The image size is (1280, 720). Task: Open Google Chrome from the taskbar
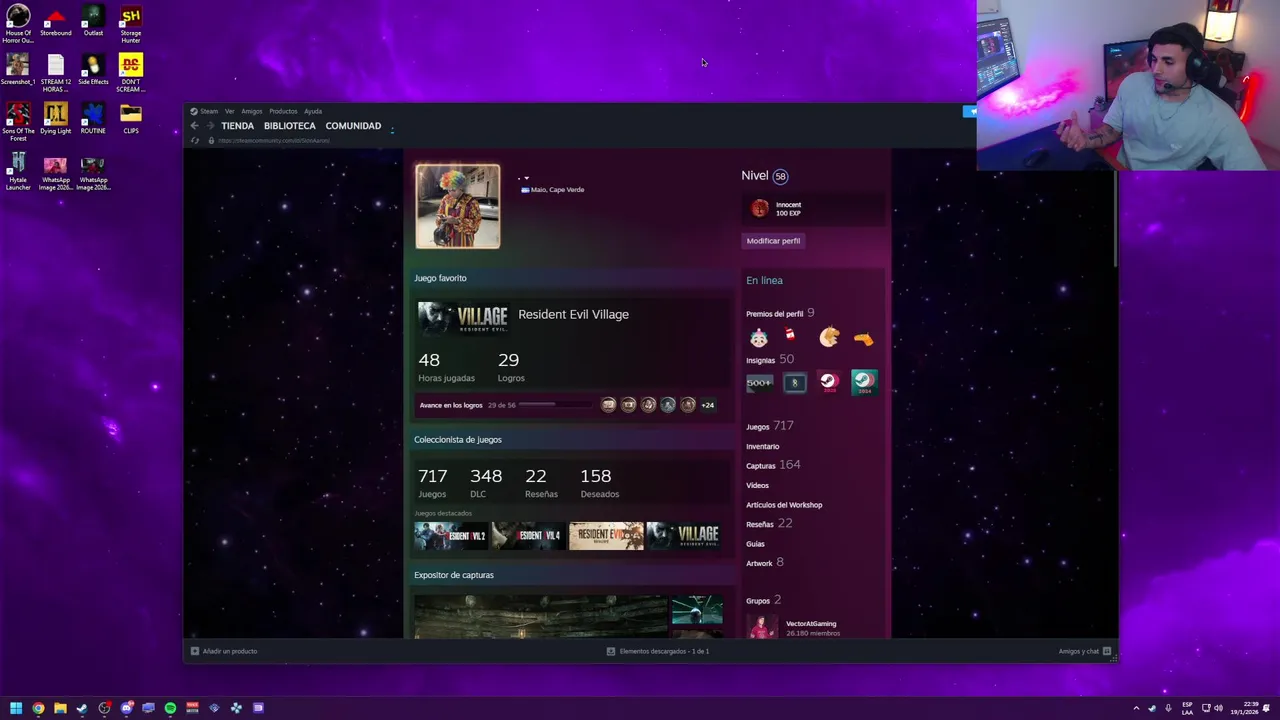(x=38, y=708)
